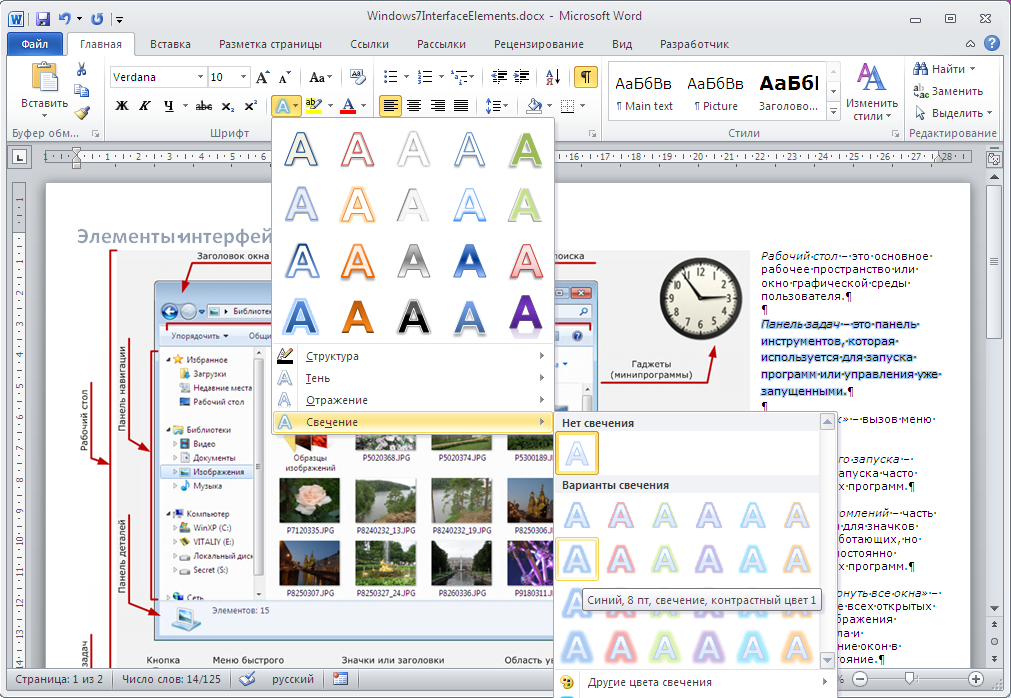Expand the Select (Выделить) dropdown
Screen dimensions: 1011x698
coord(990,113)
